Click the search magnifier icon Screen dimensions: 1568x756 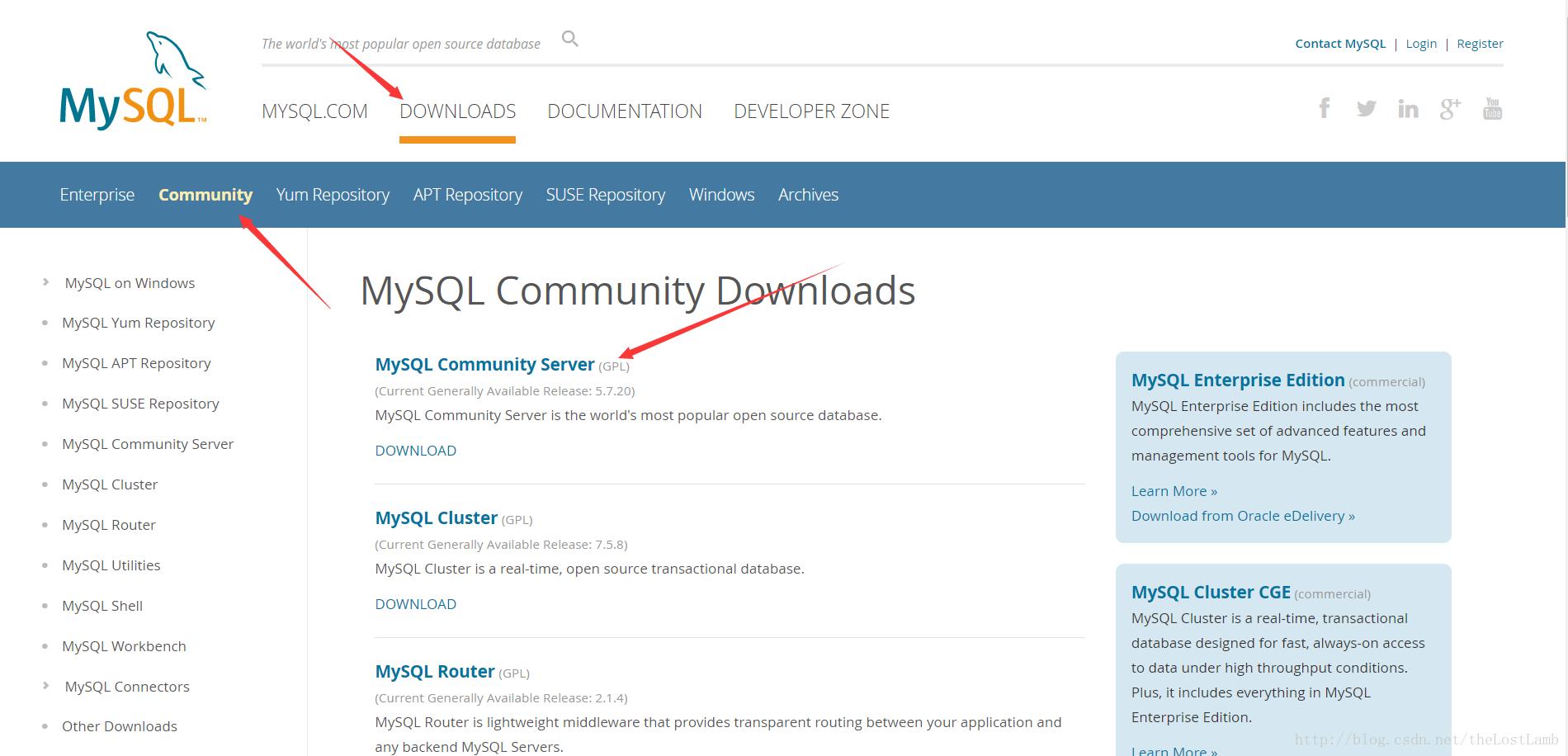tap(569, 38)
